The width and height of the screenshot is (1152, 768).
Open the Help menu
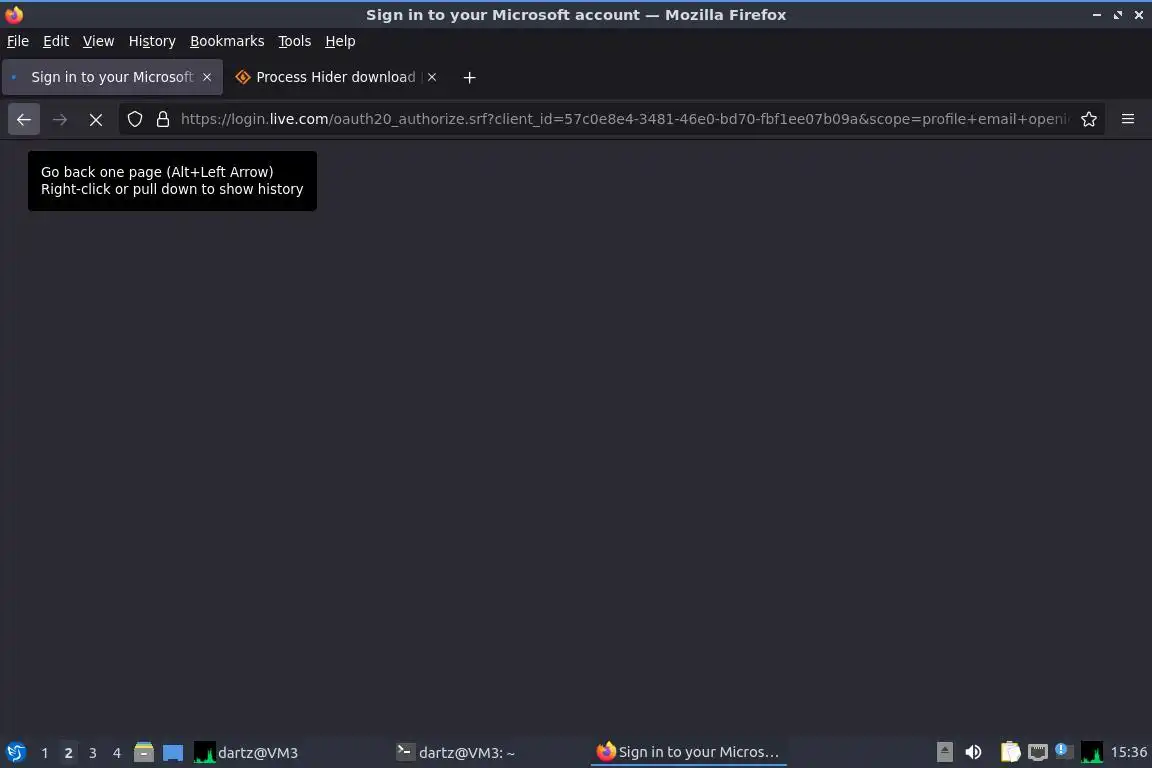[340, 41]
